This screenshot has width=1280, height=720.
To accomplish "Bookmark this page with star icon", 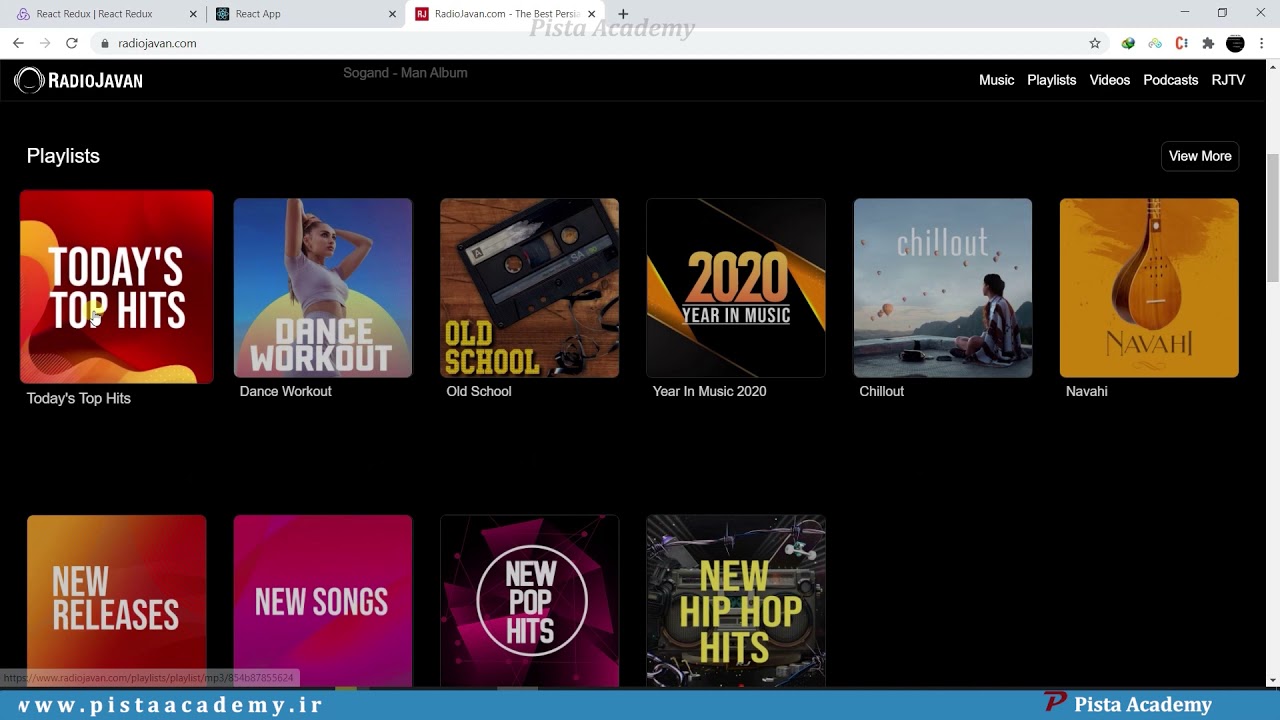I will pyautogui.click(x=1095, y=43).
